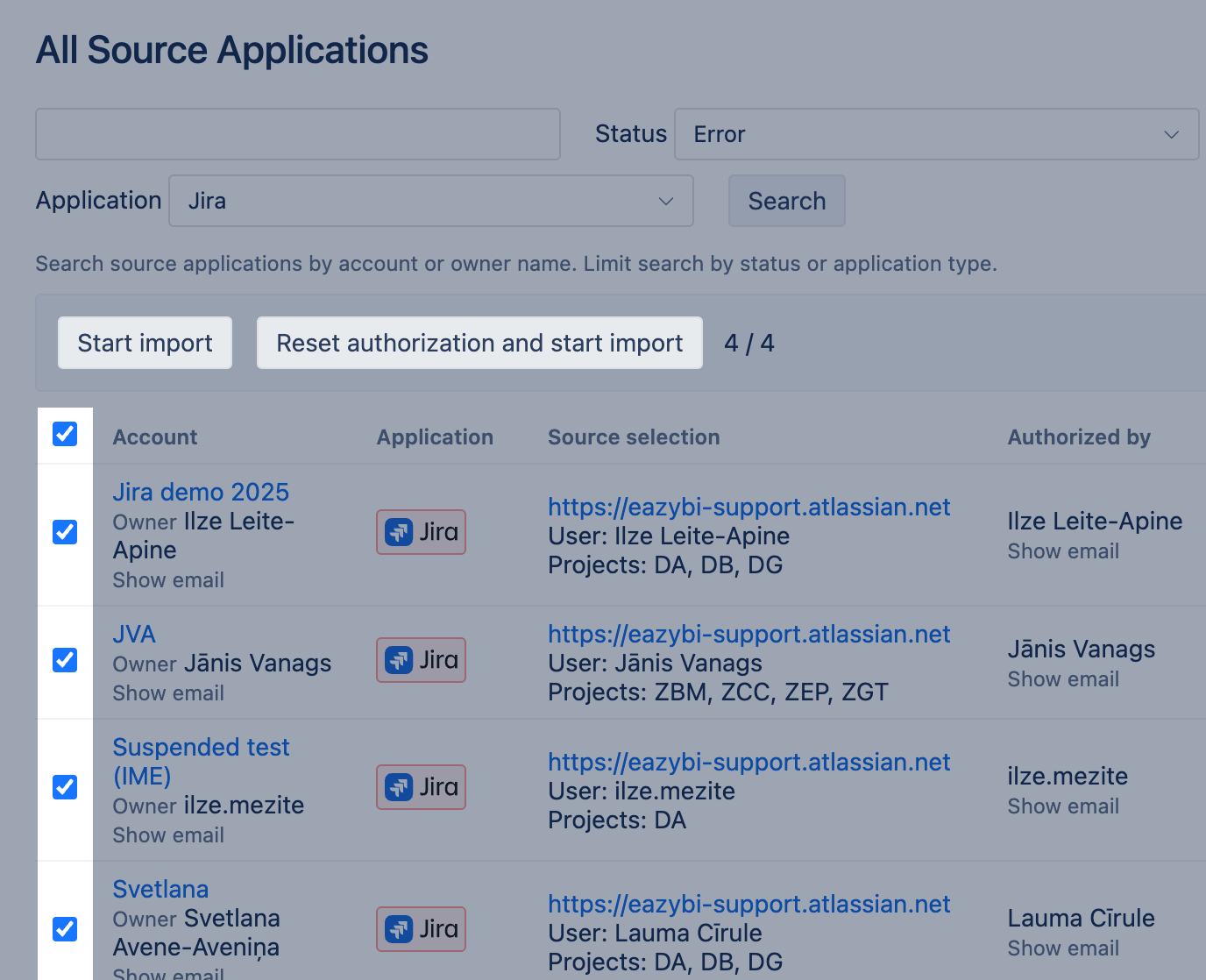Deselect the JVA account checkbox

pyautogui.click(x=65, y=660)
